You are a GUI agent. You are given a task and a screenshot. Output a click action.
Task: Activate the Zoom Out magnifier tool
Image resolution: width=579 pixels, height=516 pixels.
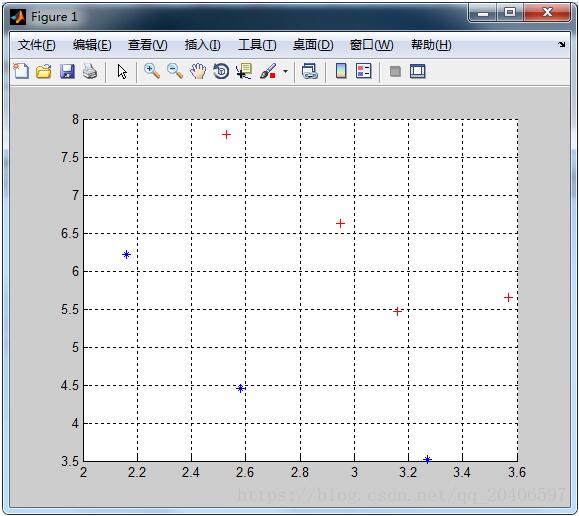coord(175,71)
